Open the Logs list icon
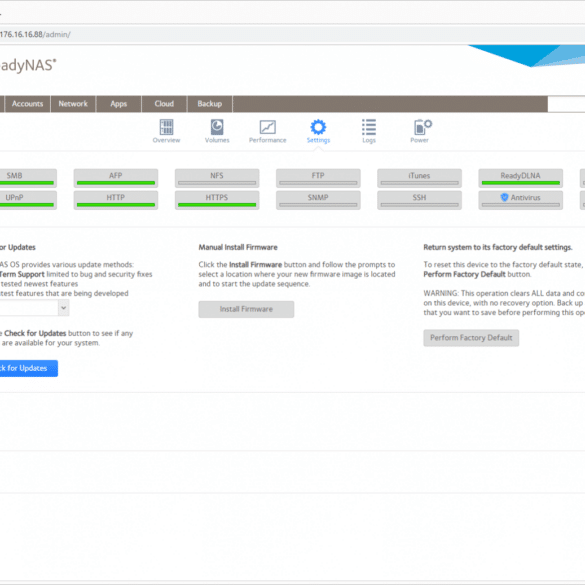Viewport: 585px width, 585px height. 369,131
